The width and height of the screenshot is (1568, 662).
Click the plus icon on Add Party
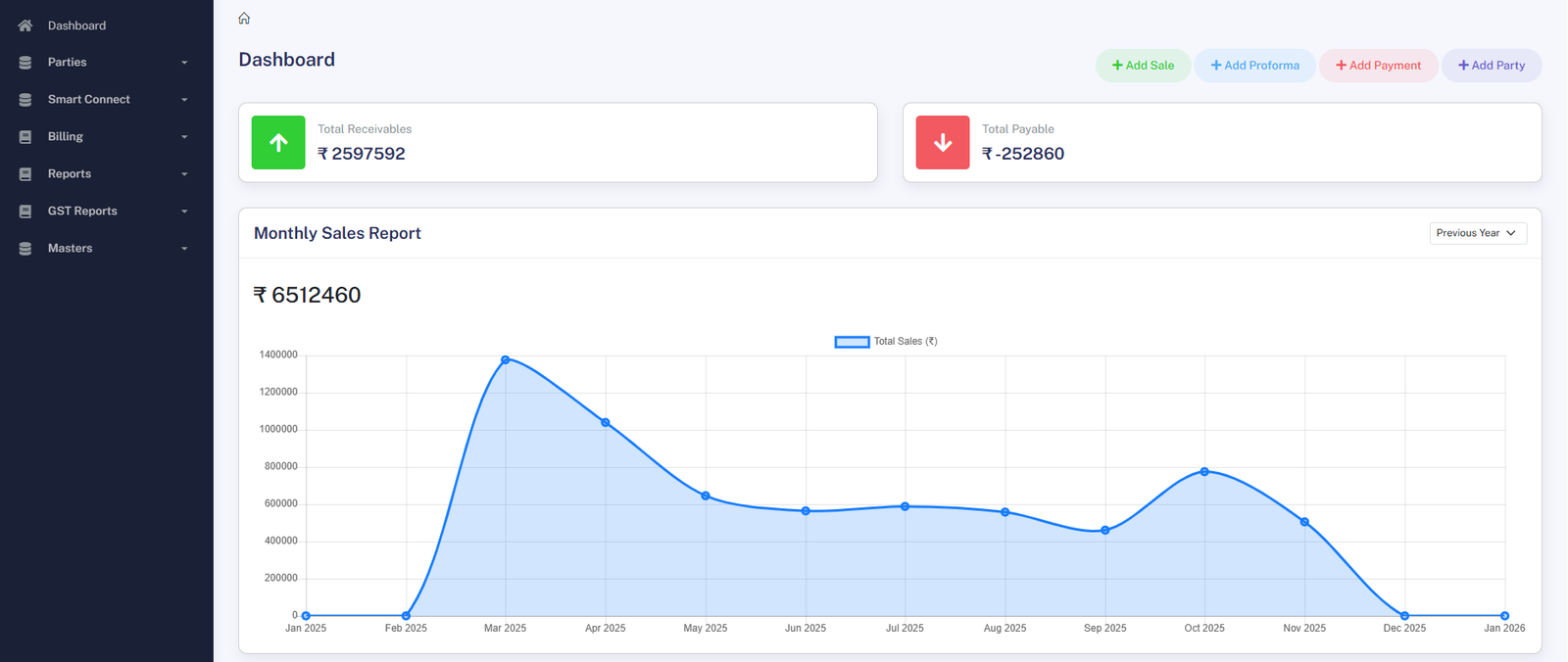coord(1463,66)
